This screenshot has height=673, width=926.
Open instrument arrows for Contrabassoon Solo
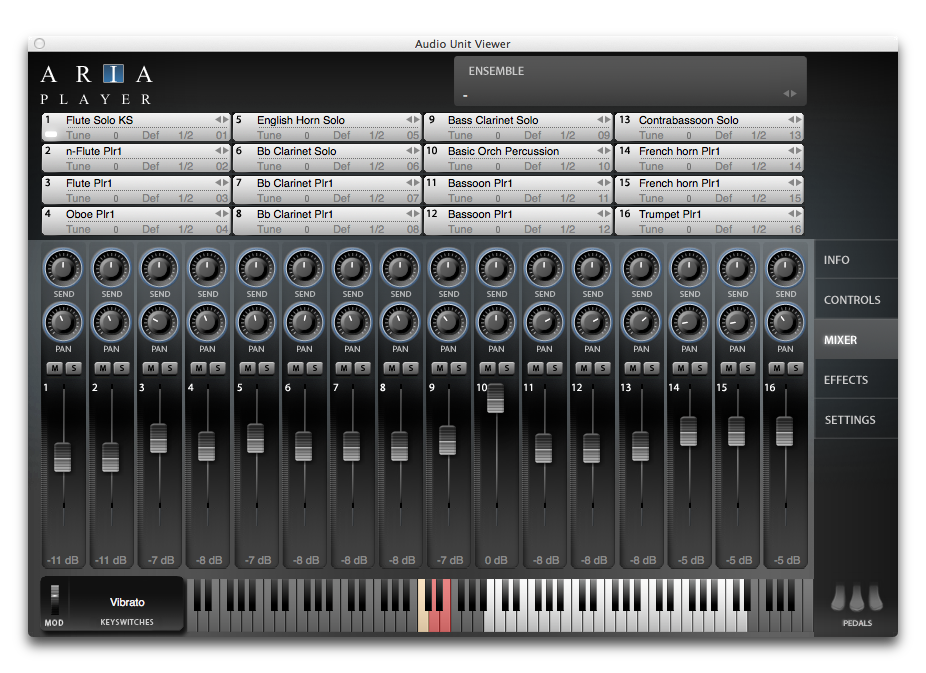point(795,120)
